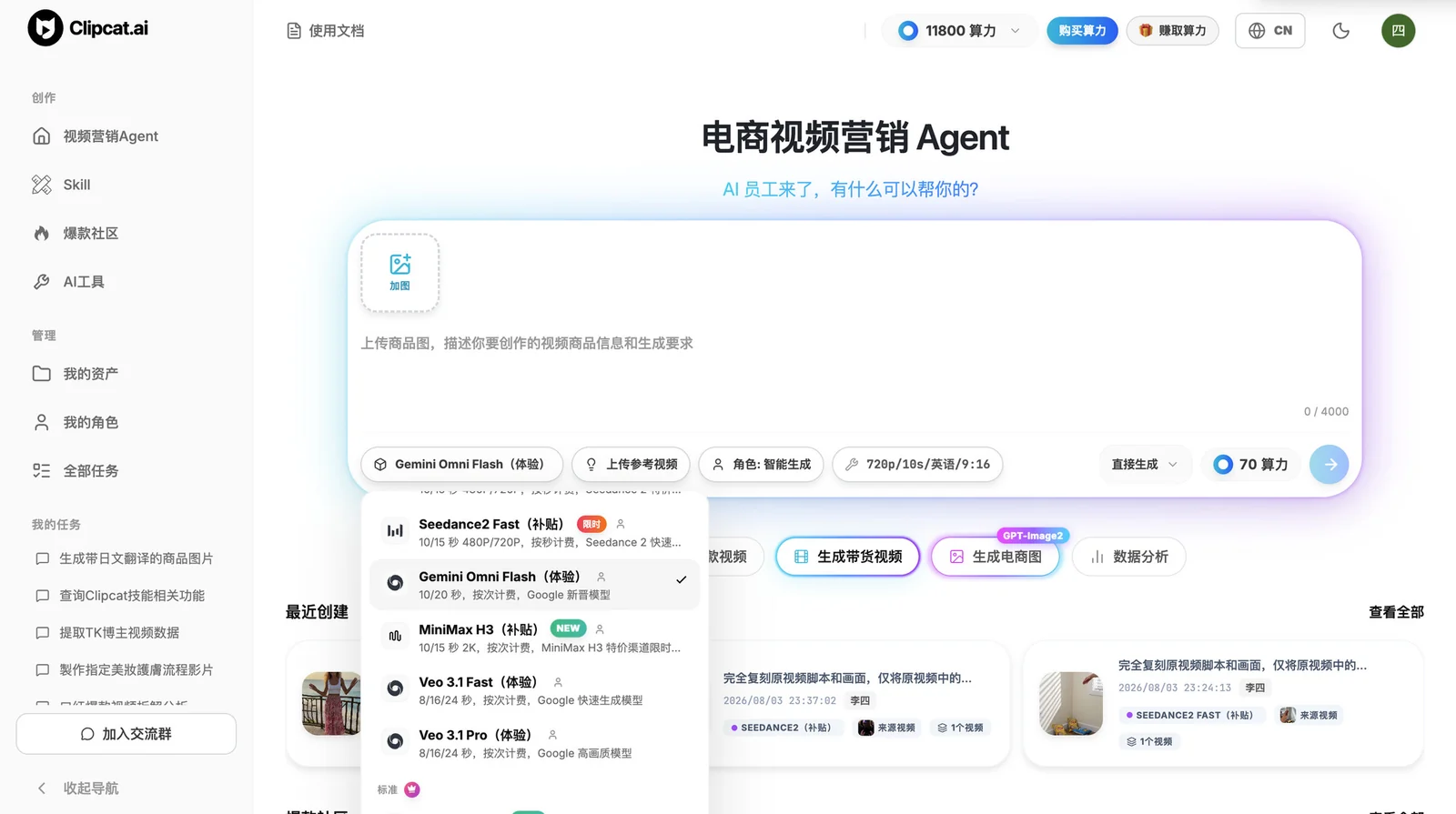1456x814 pixels.
Task: Open the Gemini Omni Flash model selector
Action: pyautogui.click(x=461, y=465)
